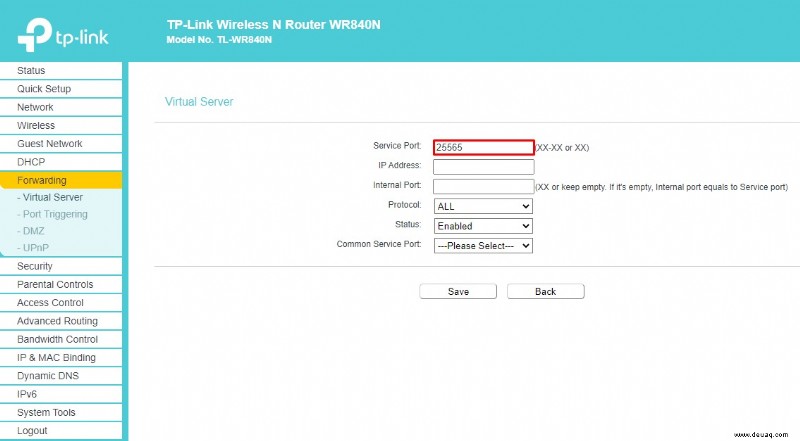This screenshot has height=441, width=800.
Task: Click the IP Address input field
Action: 484,167
